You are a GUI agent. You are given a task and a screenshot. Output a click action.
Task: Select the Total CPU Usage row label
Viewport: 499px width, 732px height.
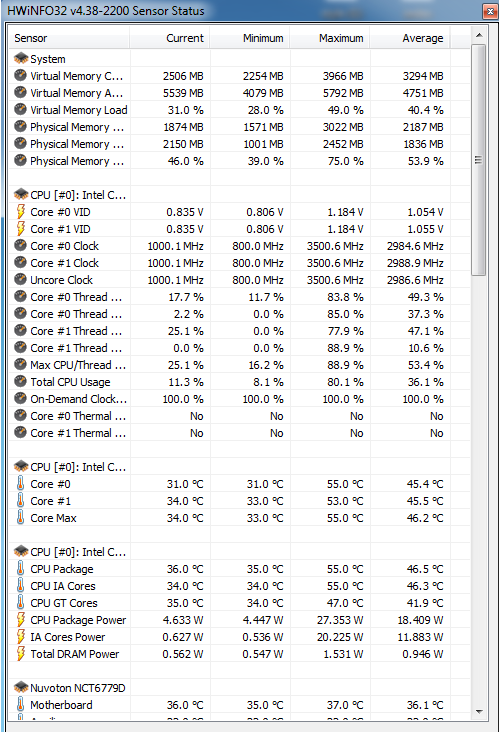tap(70, 382)
